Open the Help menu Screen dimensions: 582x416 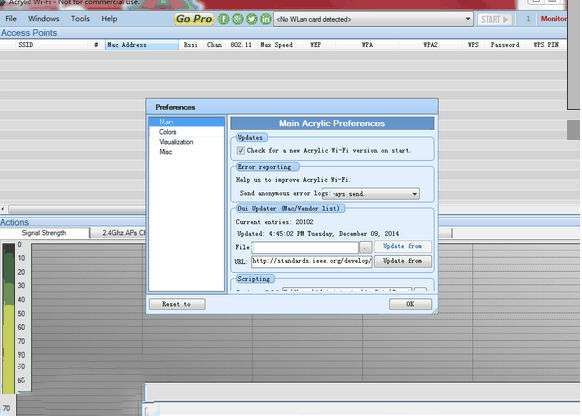coord(109,19)
